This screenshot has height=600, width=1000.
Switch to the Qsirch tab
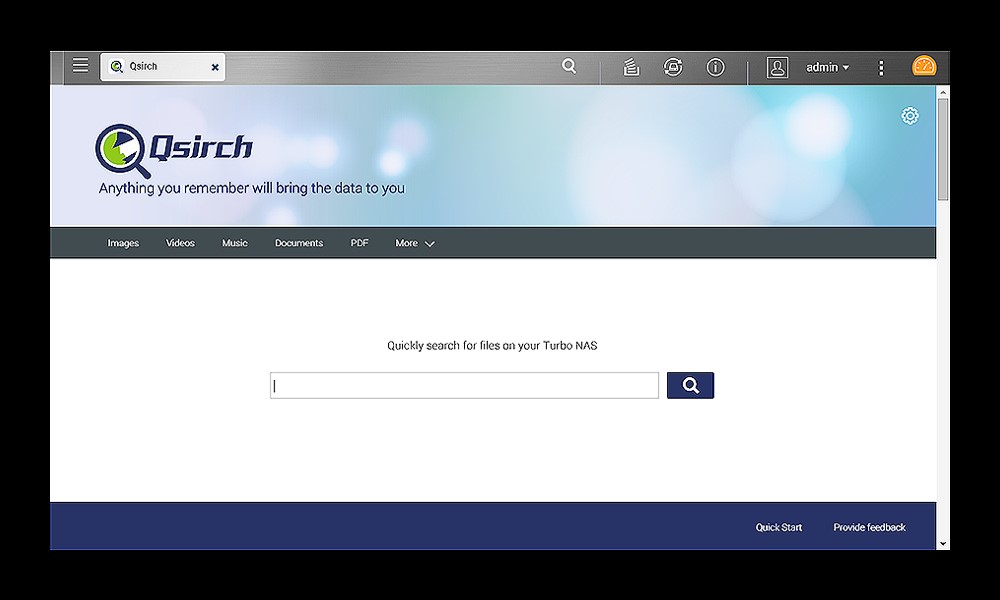(x=162, y=67)
